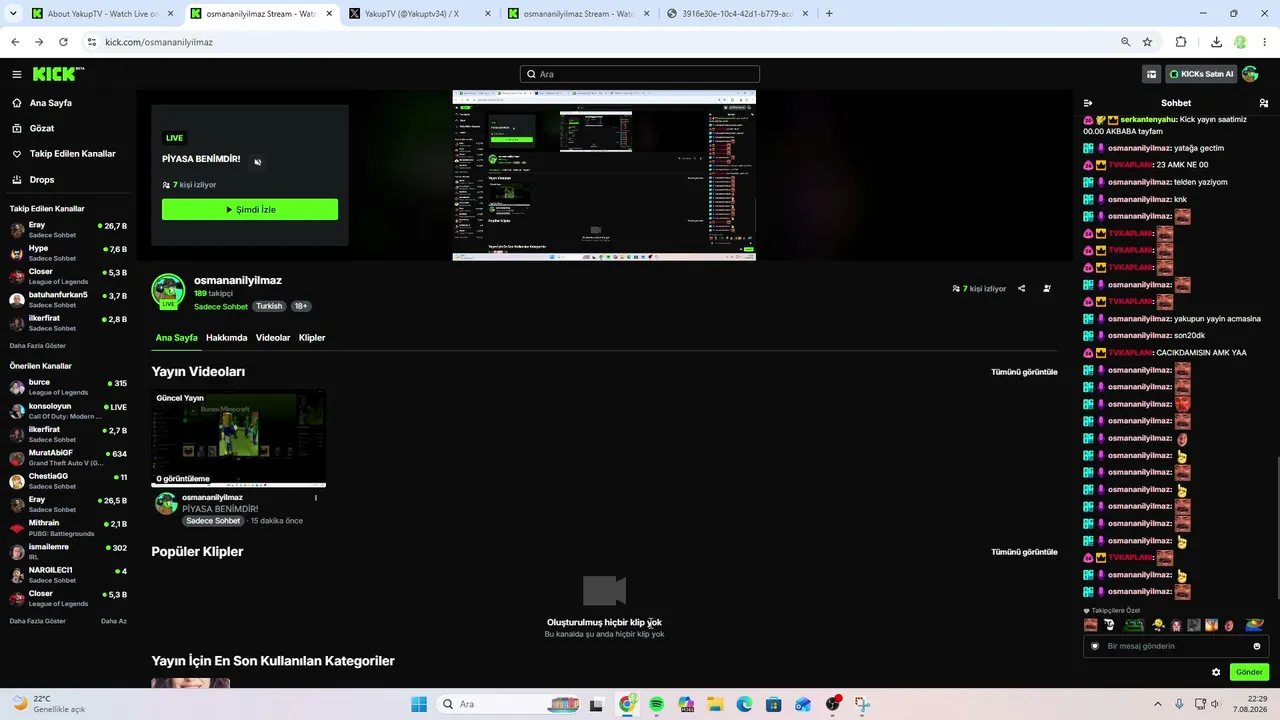This screenshot has width=1280, height=720.
Task: Open MuratAbiGF channel in sidebar
Action: pyautogui.click(x=68, y=458)
